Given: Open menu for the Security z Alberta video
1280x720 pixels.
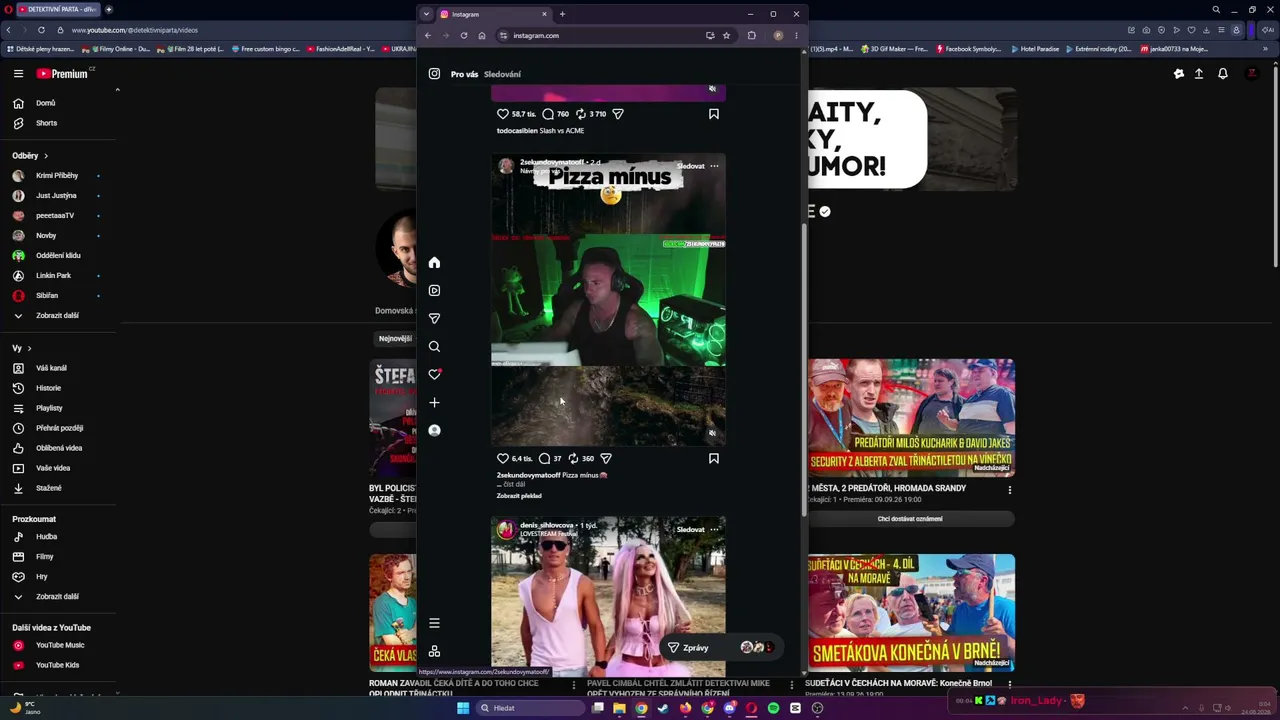Looking at the screenshot, I should pyautogui.click(x=1010, y=490).
